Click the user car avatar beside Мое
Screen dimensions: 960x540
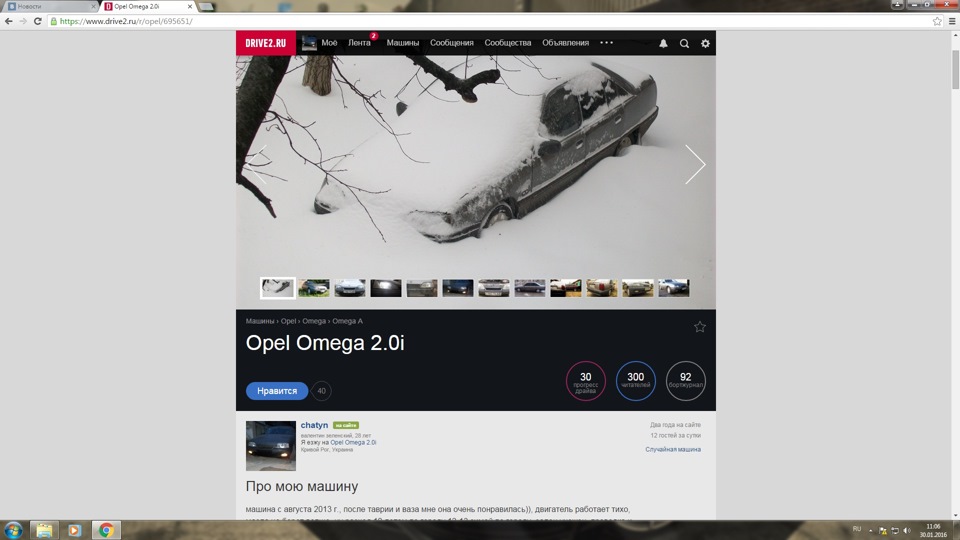[309, 43]
